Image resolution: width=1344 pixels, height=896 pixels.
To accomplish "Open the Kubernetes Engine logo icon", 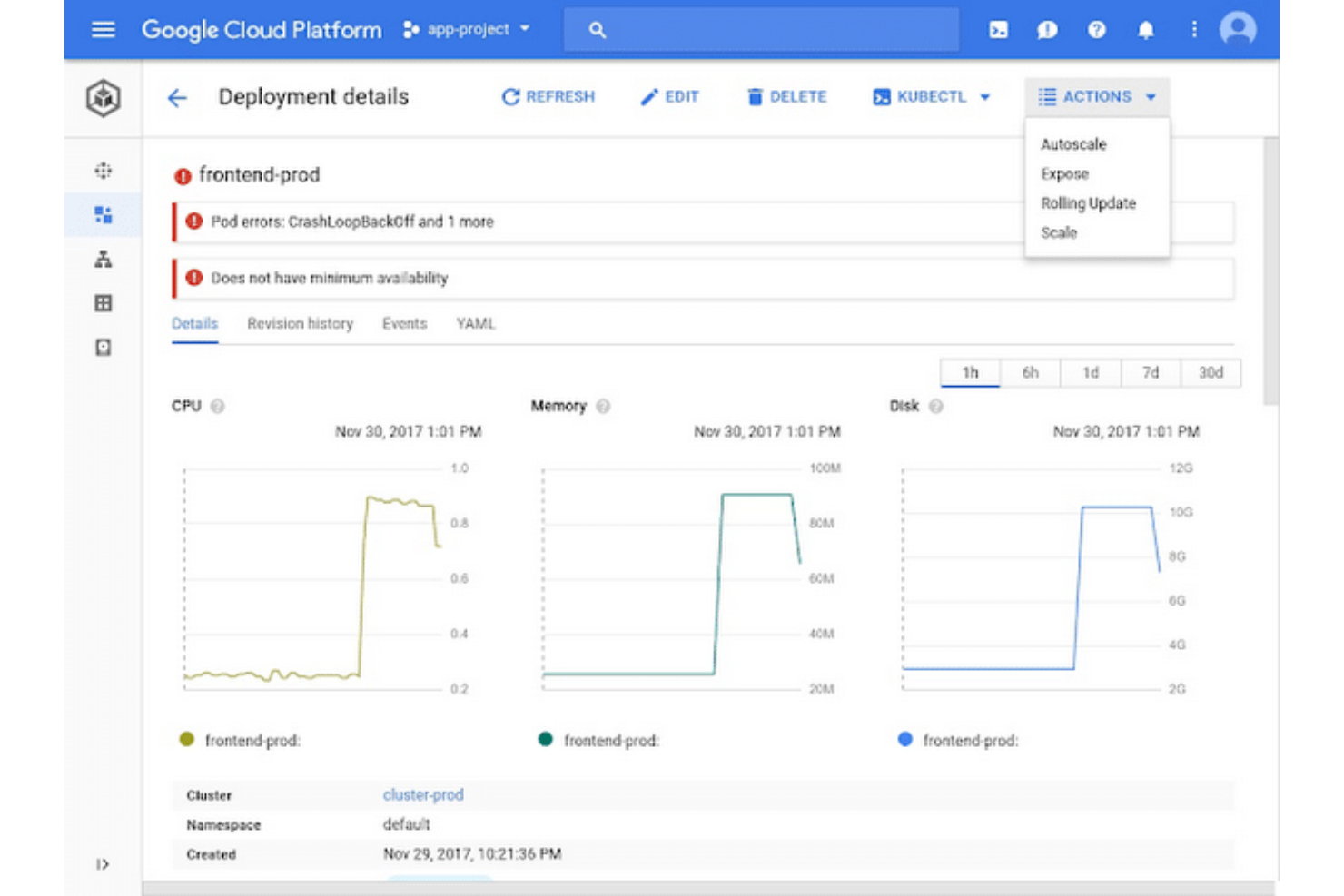I will click(103, 98).
